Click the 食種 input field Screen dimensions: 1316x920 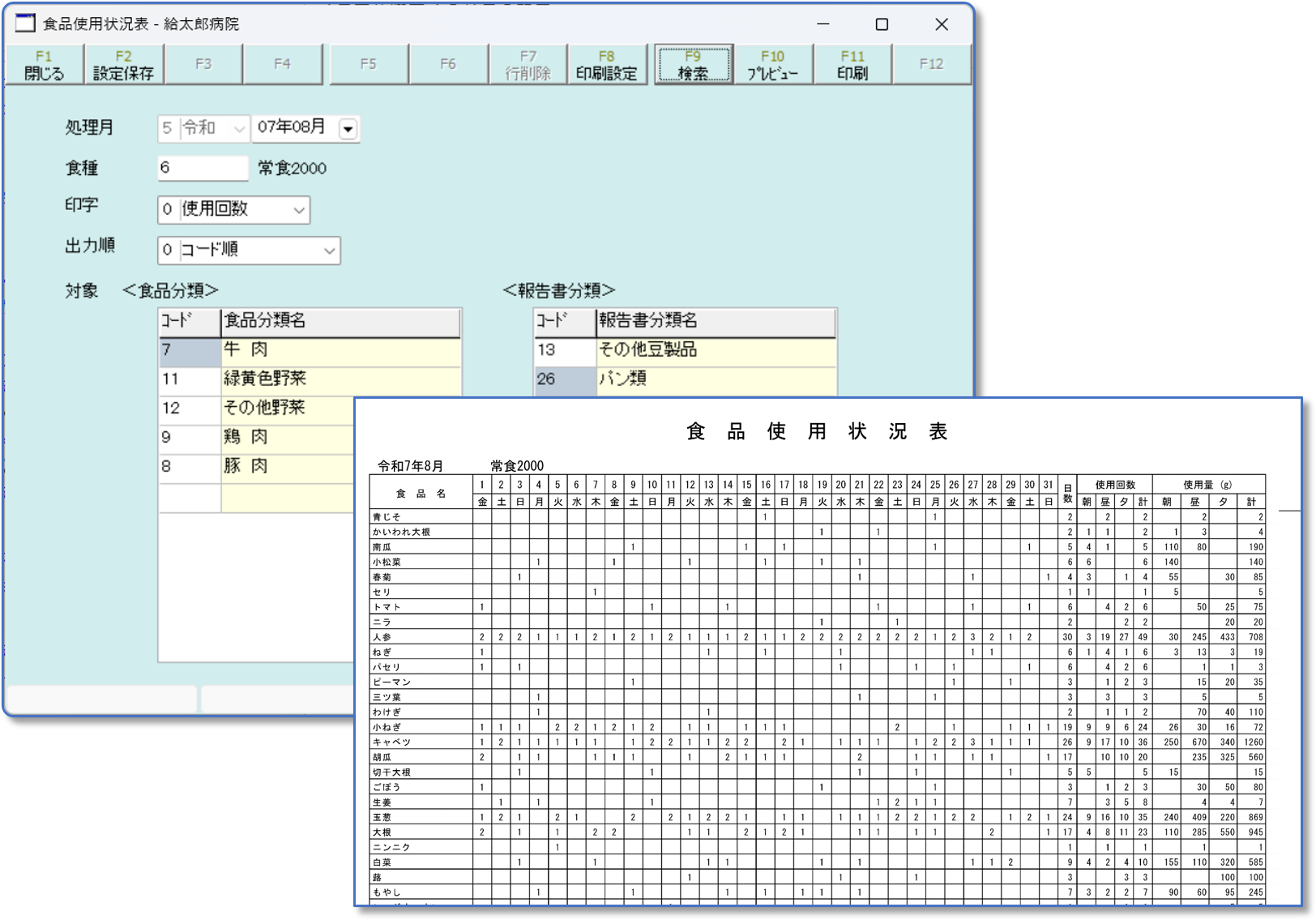[203, 168]
